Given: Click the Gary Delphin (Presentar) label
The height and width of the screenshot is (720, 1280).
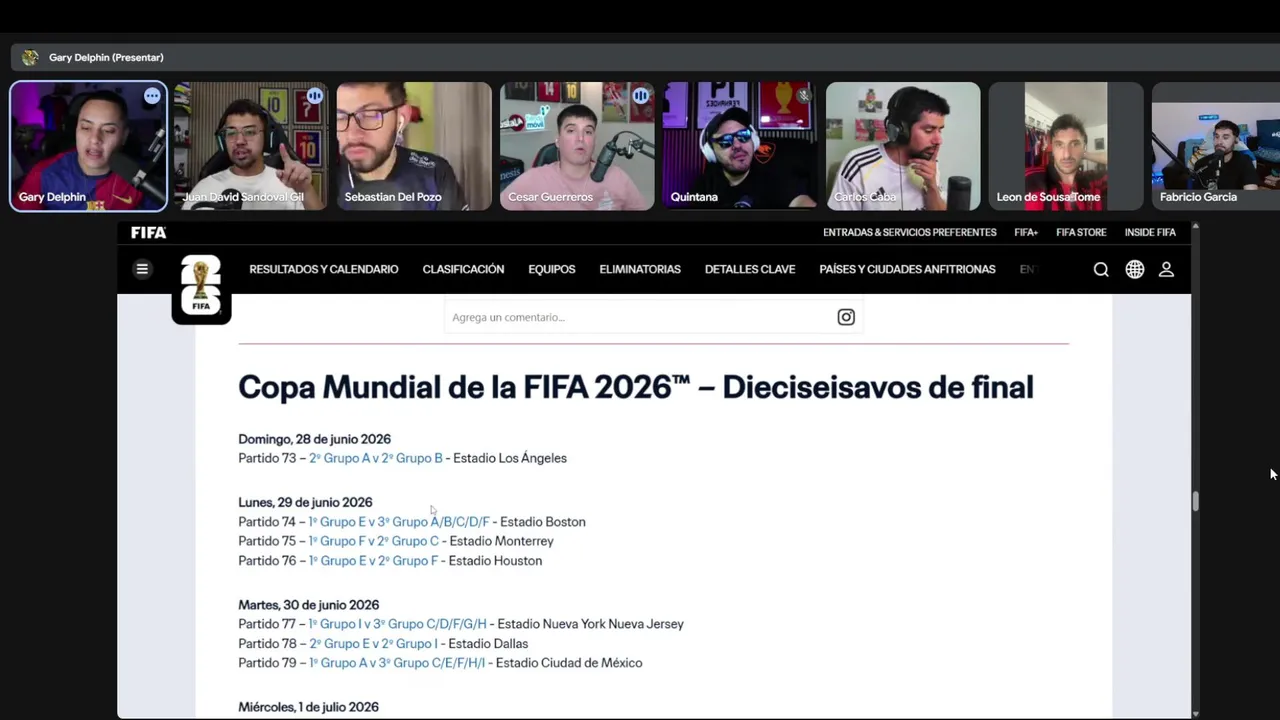Looking at the screenshot, I should coord(106,57).
